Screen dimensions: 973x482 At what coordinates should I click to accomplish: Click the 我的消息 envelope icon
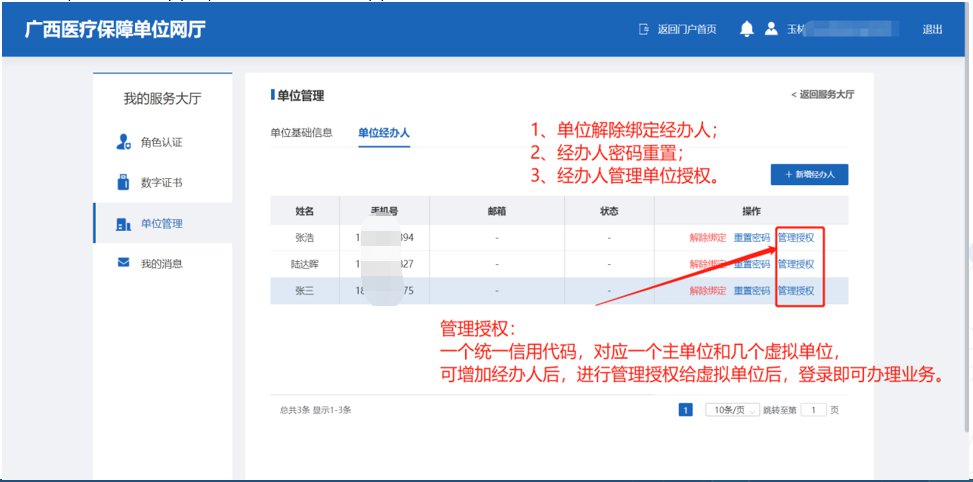pos(124,263)
